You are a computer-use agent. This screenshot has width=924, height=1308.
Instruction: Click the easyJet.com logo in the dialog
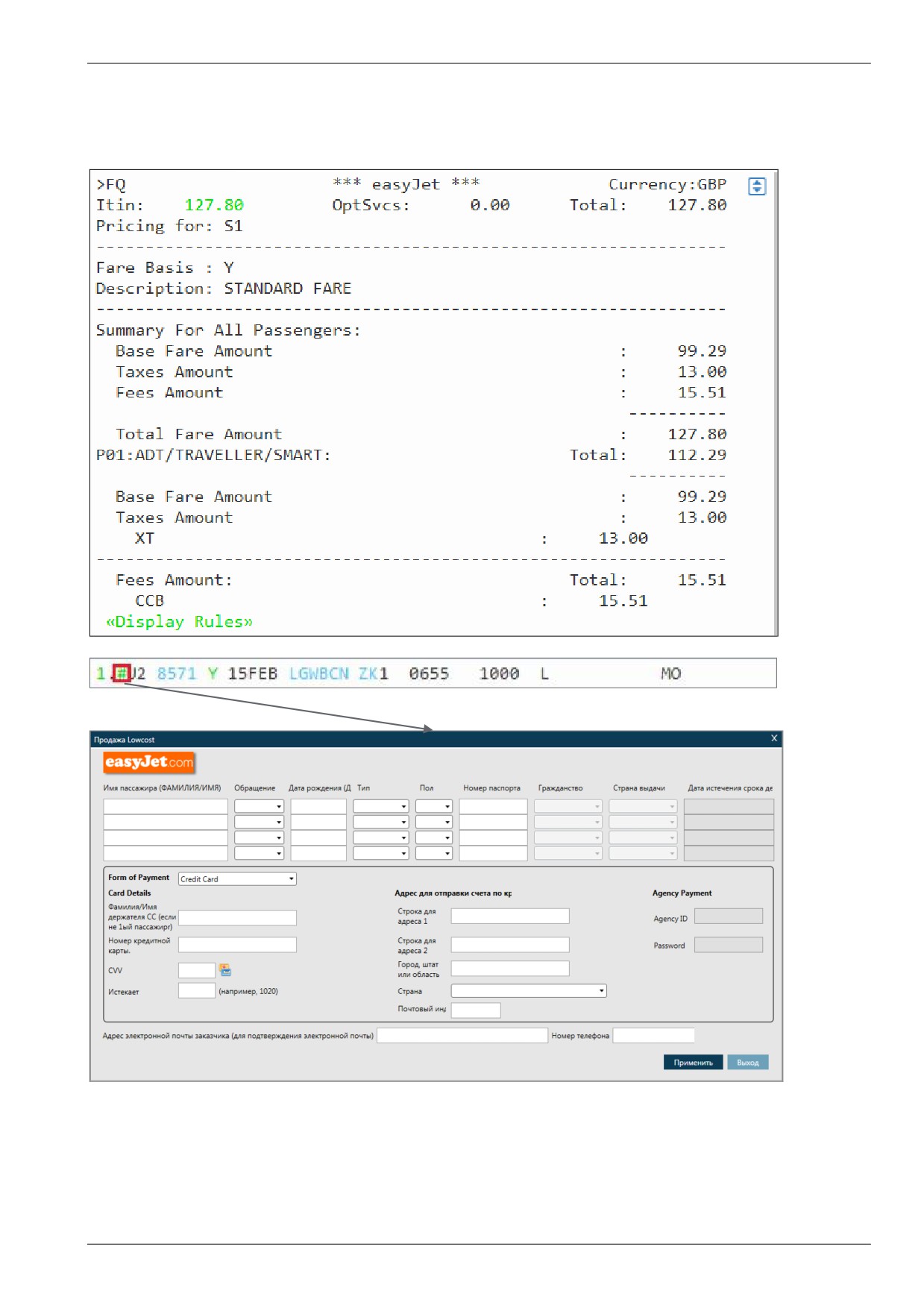[x=149, y=762]
